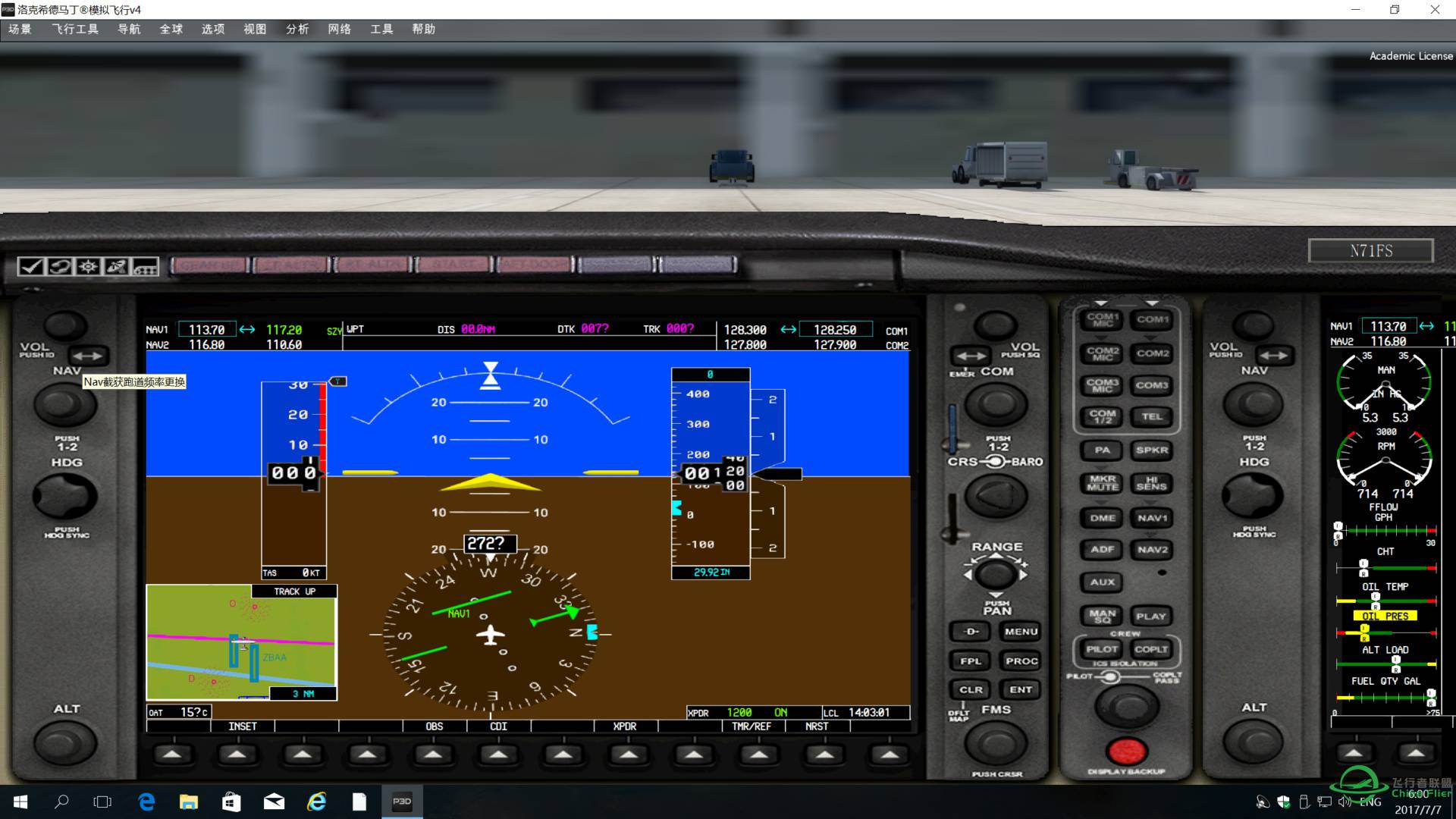Click the NAV frequency swap arrow button
Image resolution: width=1456 pixels, height=819 pixels.
pyautogui.click(x=88, y=356)
